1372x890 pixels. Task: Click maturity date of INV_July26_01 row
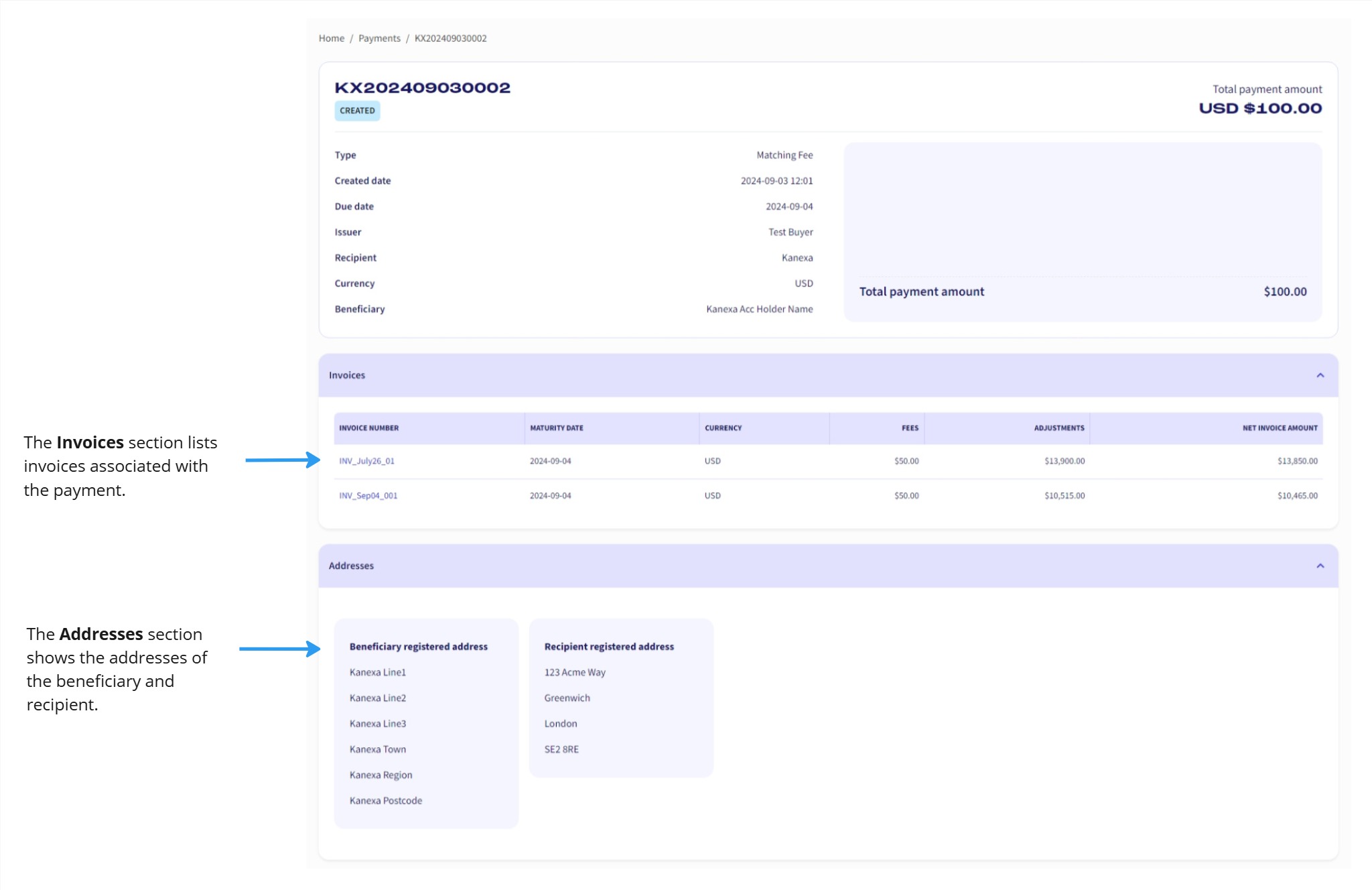click(x=550, y=461)
